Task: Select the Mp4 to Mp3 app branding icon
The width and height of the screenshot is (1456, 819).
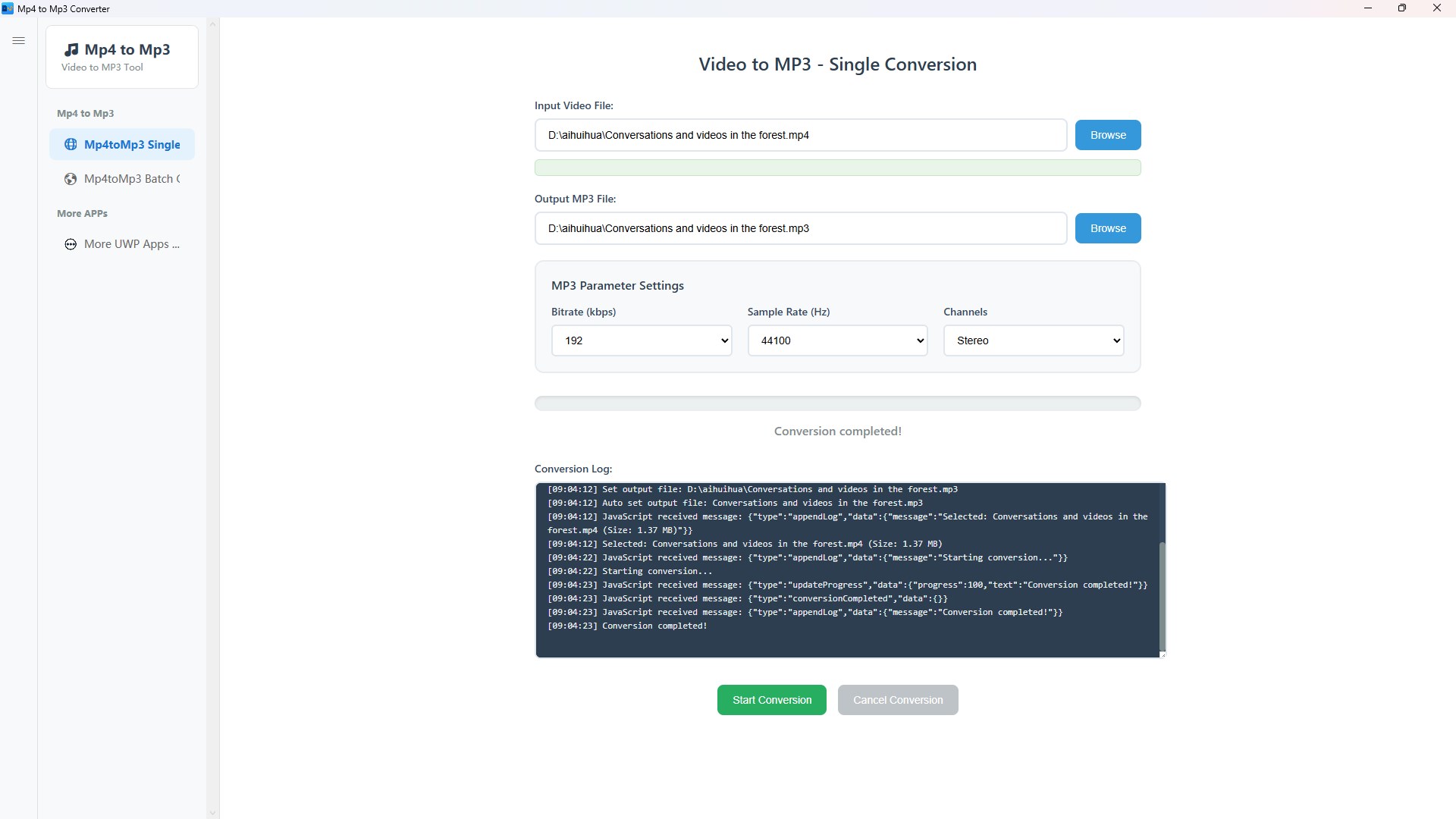Action: point(71,49)
